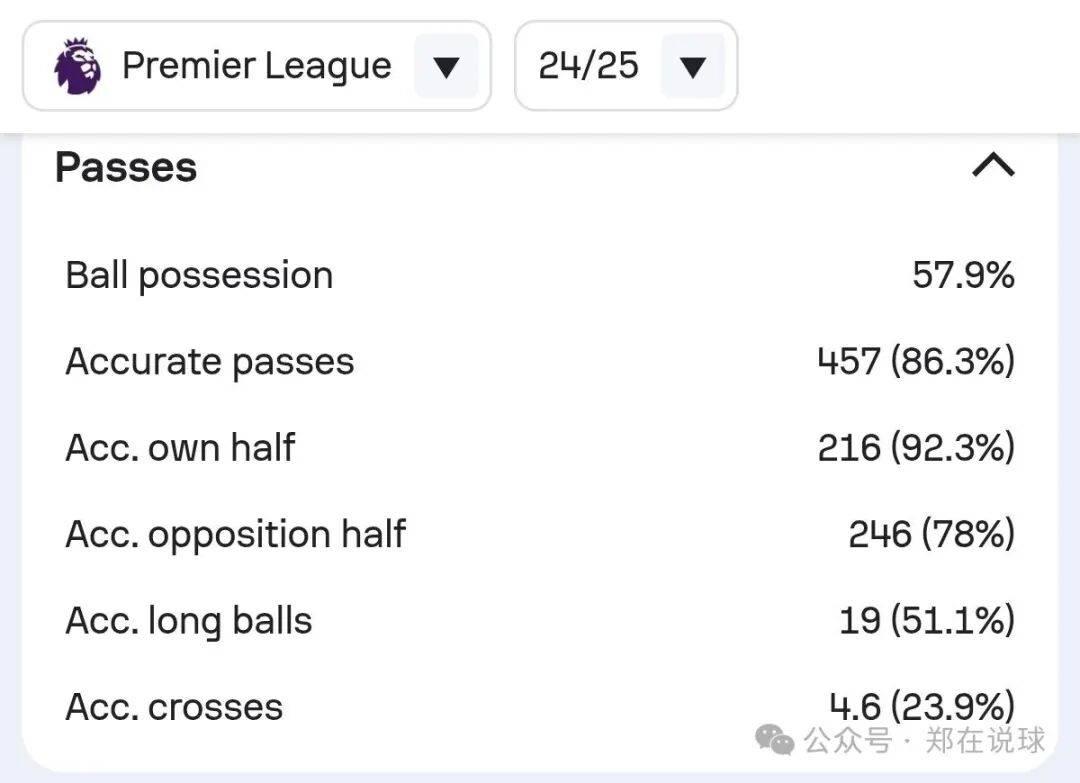Screen dimensions: 1080x783
Task: Click the 246 (78%) value
Action: click(x=931, y=534)
